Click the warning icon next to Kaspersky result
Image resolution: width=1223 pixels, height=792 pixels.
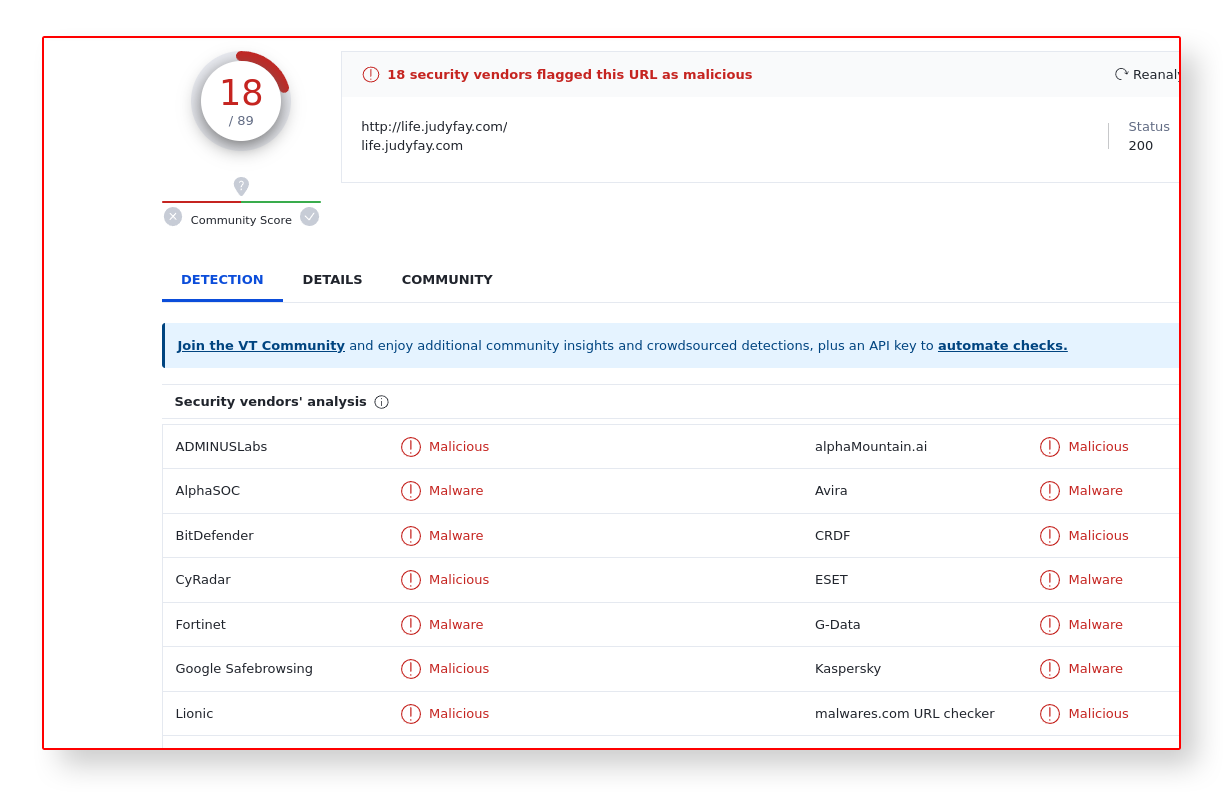click(x=1050, y=669)
